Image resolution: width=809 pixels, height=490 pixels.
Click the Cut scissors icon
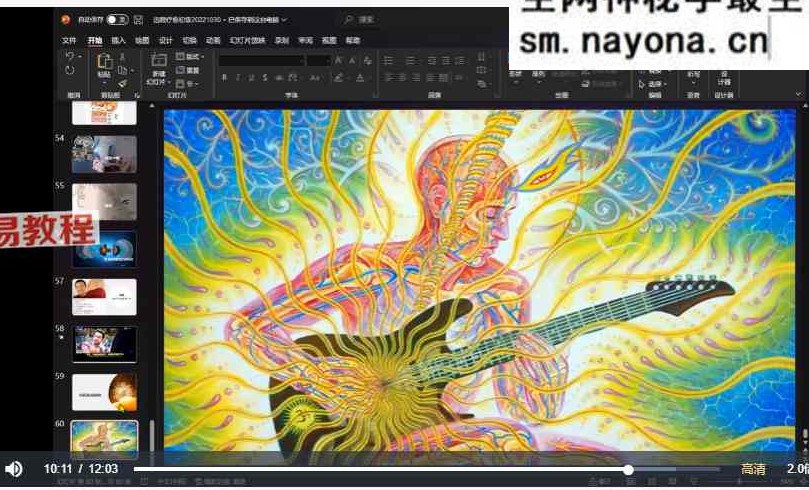[122, 56]
